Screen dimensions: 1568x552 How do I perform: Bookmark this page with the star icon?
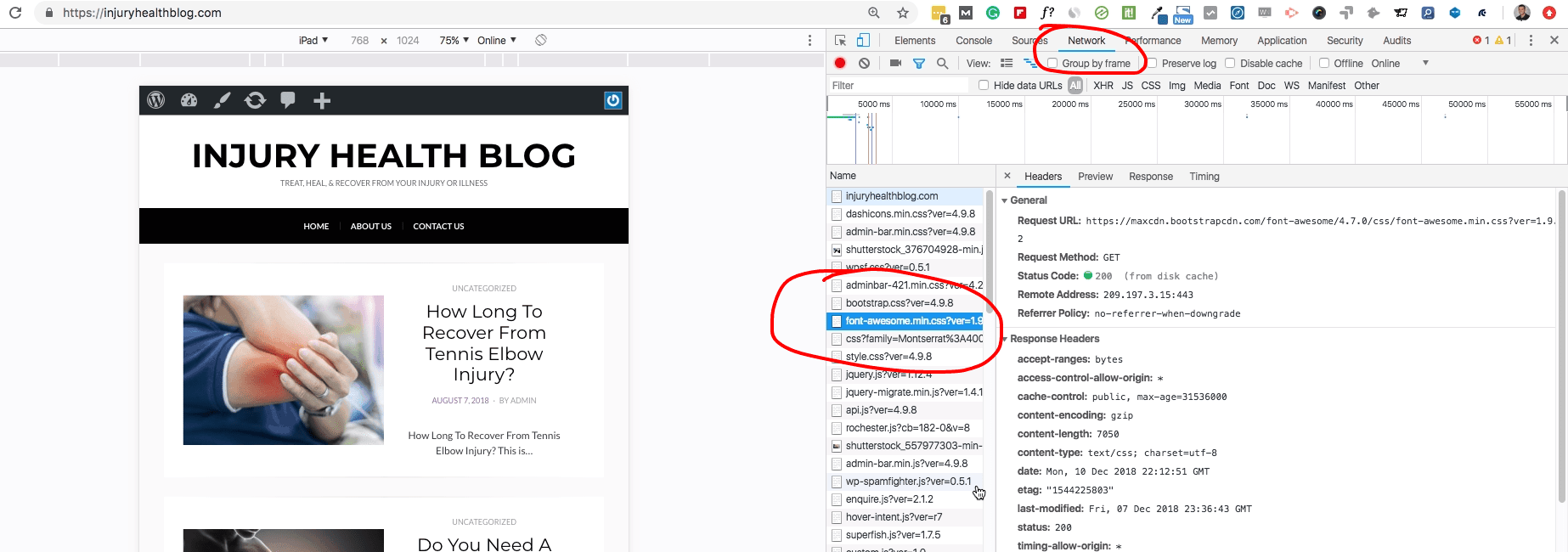[903, 13]
